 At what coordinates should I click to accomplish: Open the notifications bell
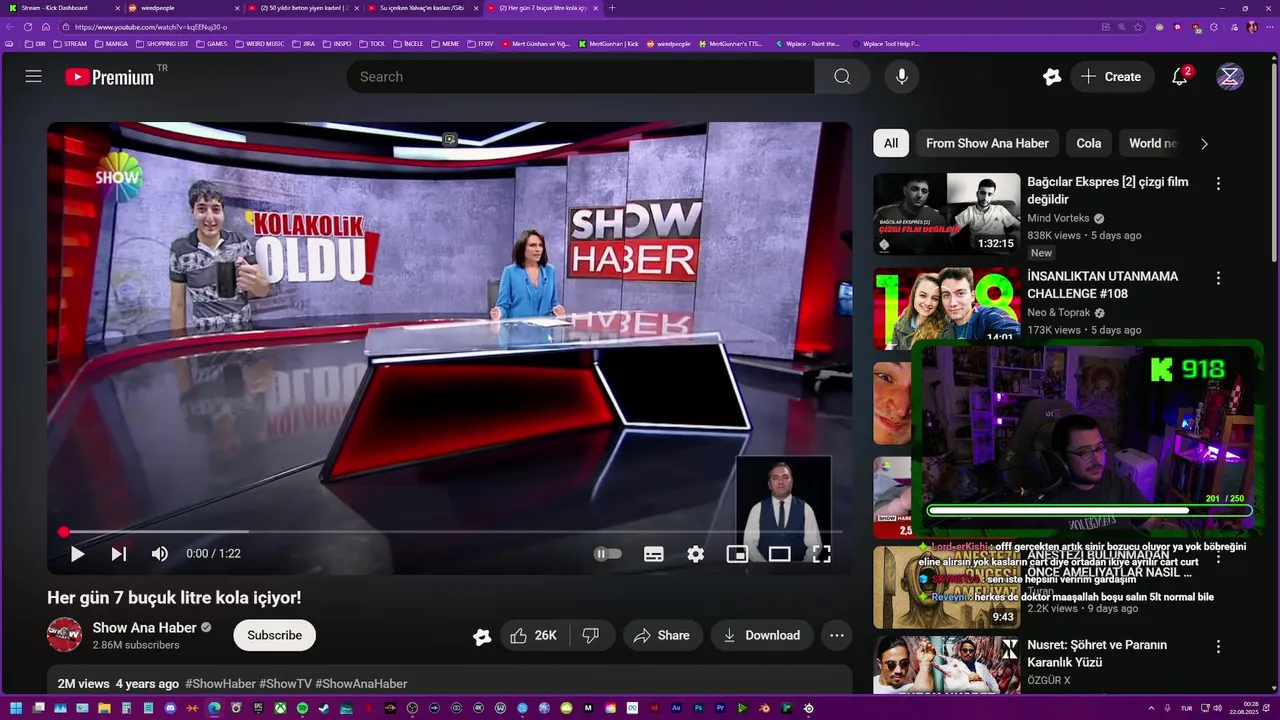point(1179,77)
